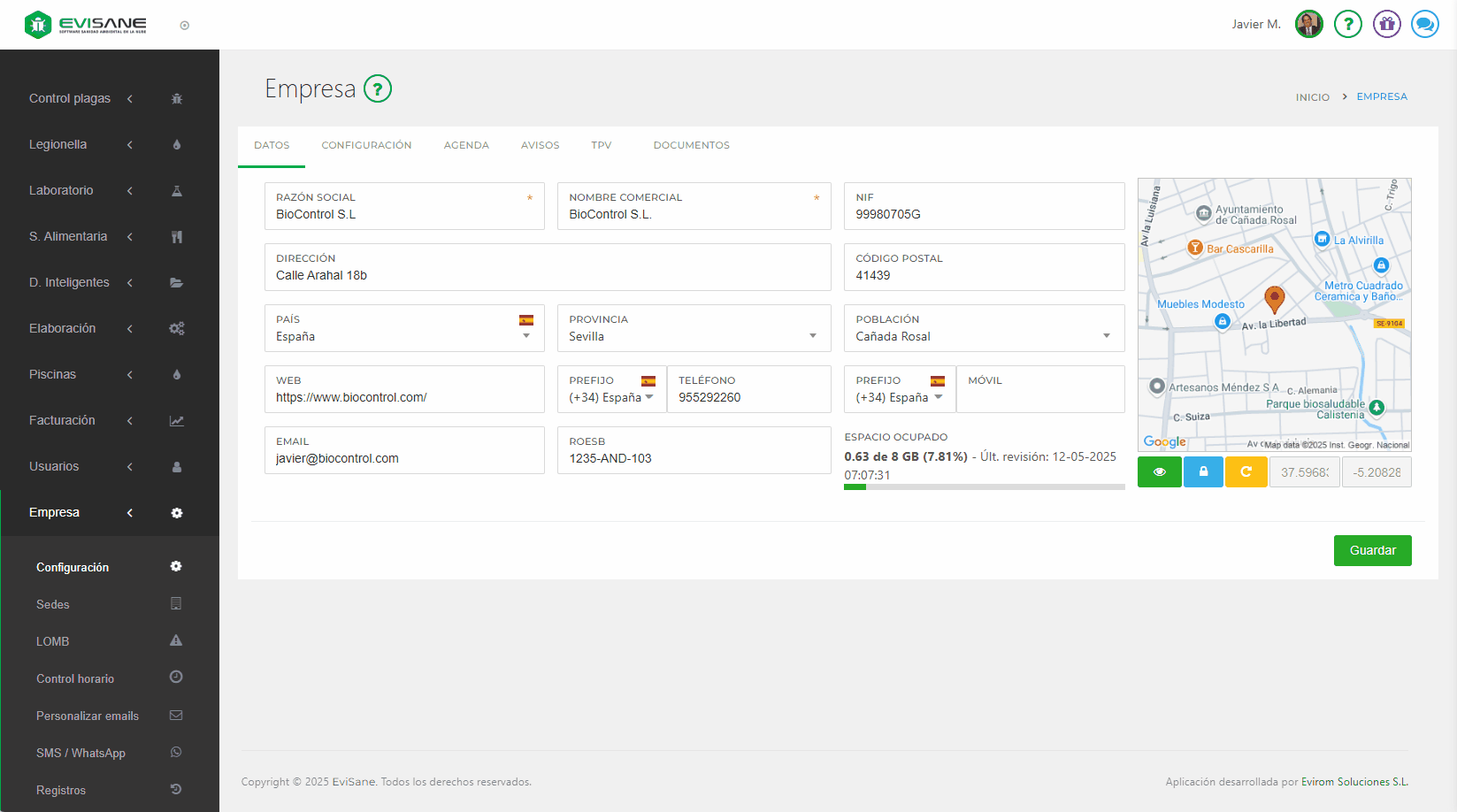Open the user avatar profile picture
1457x812 pixels.
click(x=1309, y=25)
